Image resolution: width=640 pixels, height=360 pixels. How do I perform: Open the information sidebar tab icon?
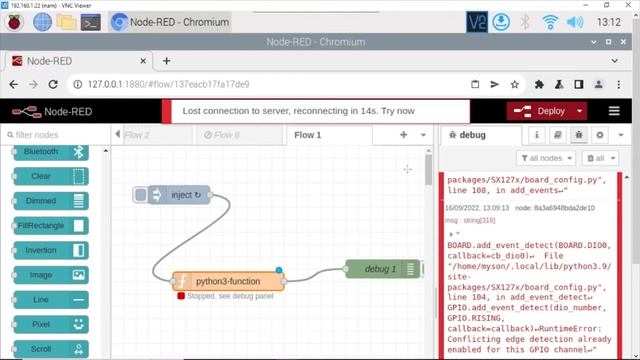(x=537, y=135)
